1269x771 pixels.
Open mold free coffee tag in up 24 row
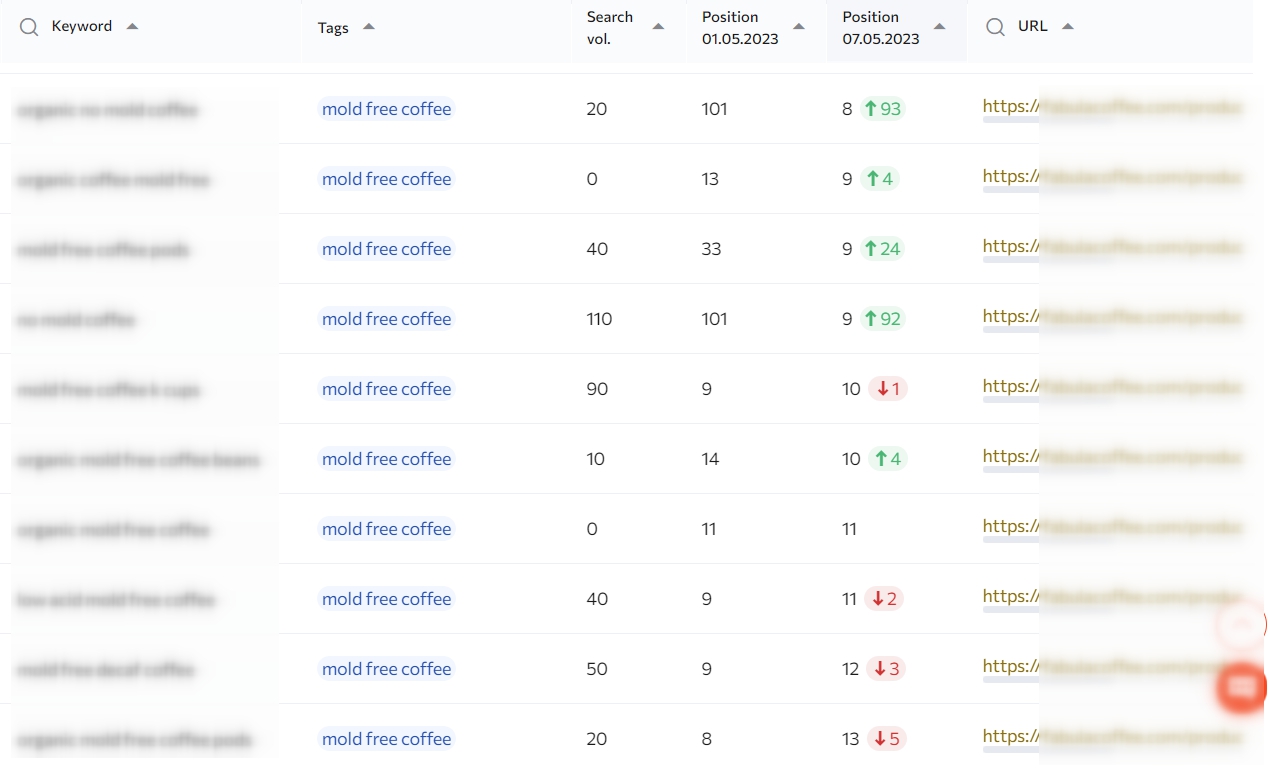pos(386,249)
